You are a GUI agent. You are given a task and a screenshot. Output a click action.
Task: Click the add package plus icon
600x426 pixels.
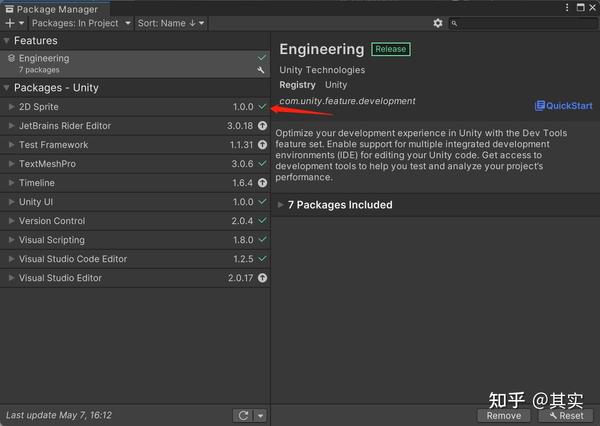pos(10,23)
